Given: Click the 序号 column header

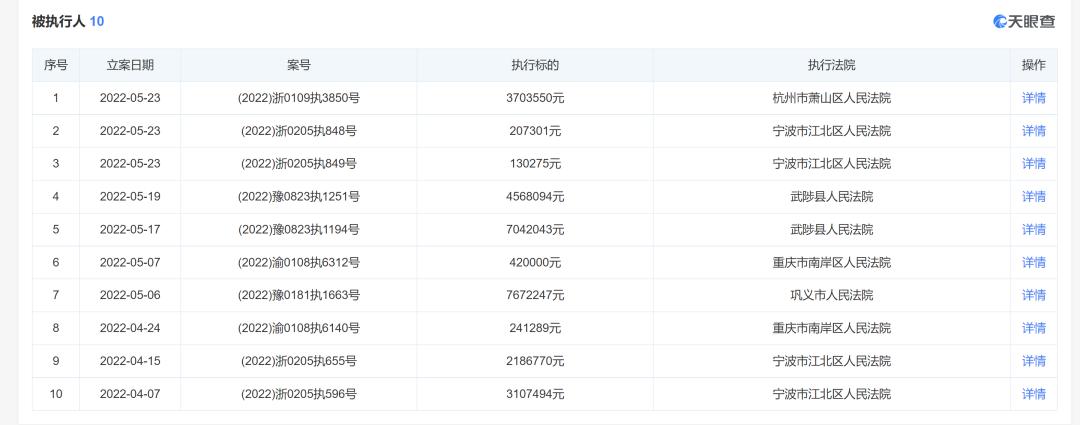Looking at the screenshot, I should (56, 65).
